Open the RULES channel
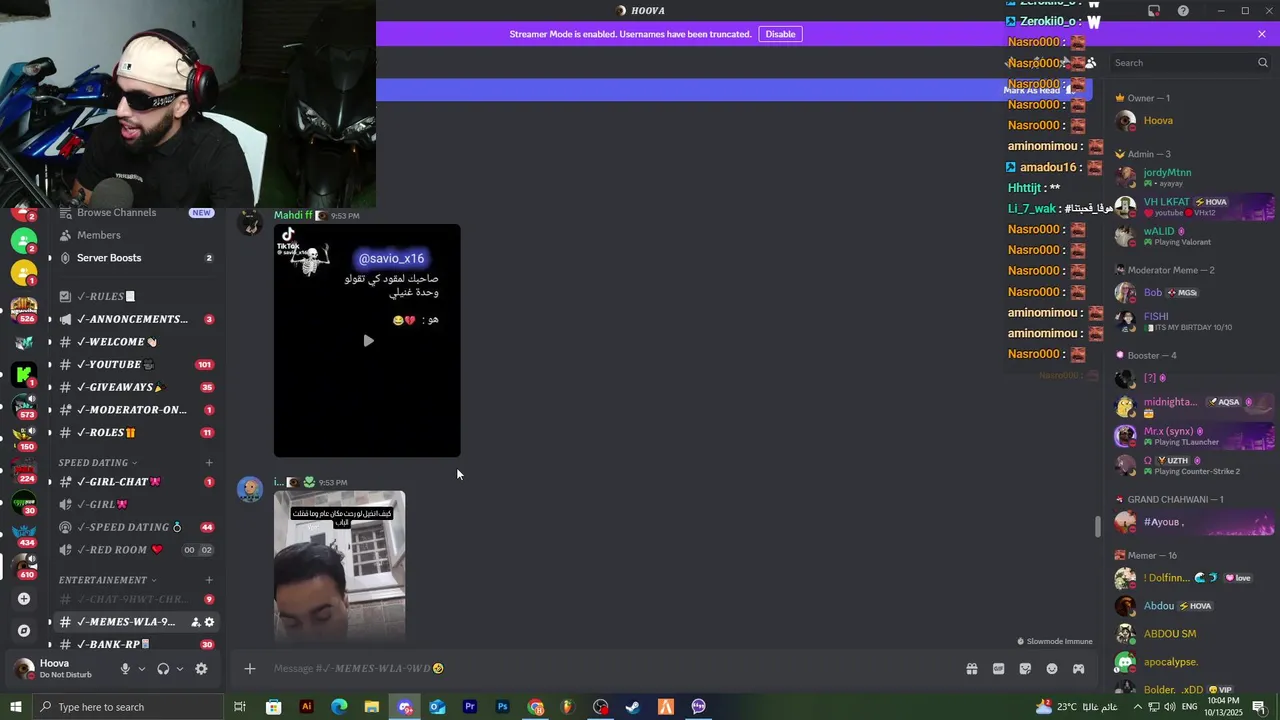The width and height of the screenshot is (1280, 720). coord(136,297)
